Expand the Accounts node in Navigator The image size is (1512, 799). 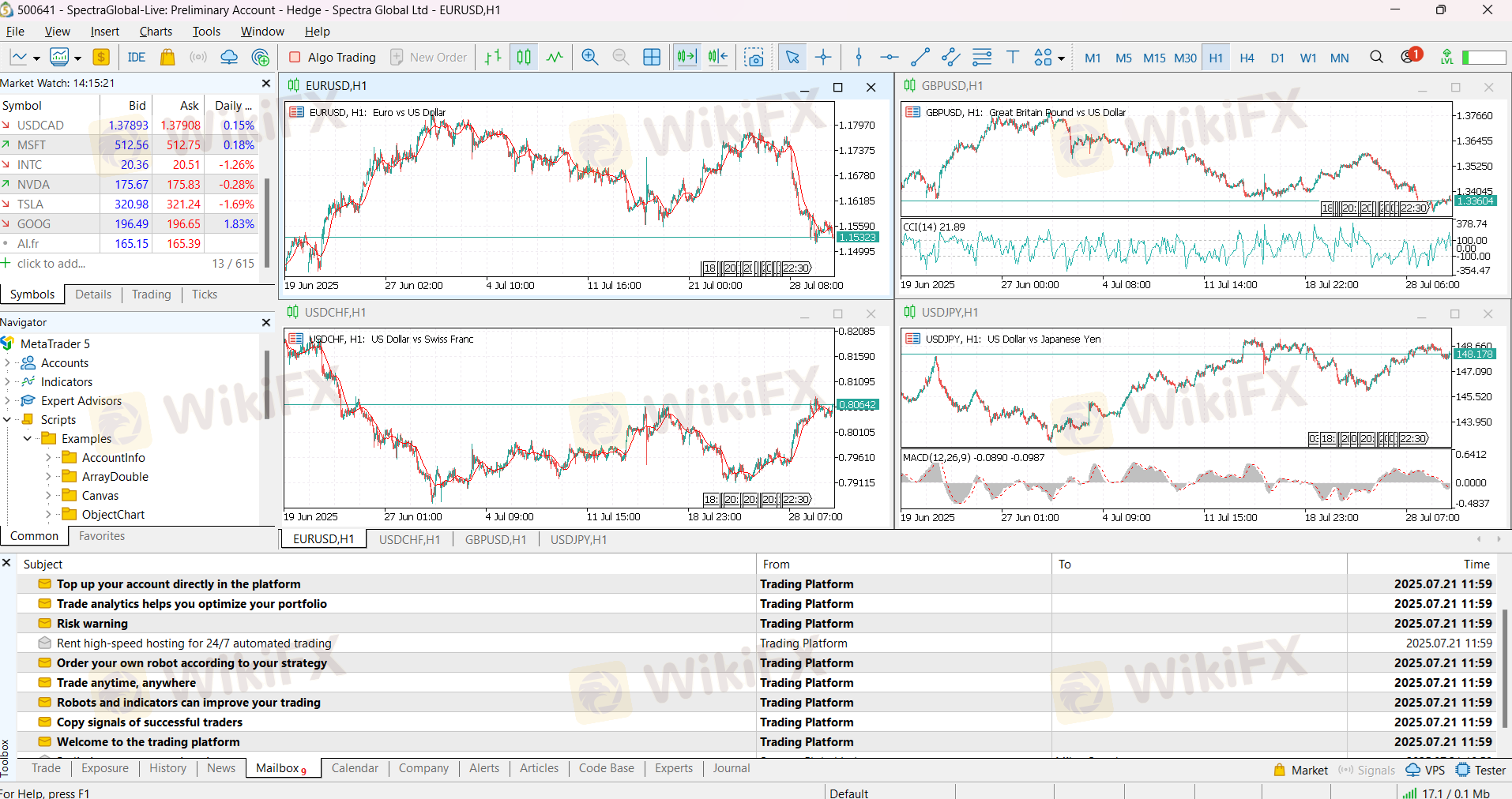(x=7, y=363)
